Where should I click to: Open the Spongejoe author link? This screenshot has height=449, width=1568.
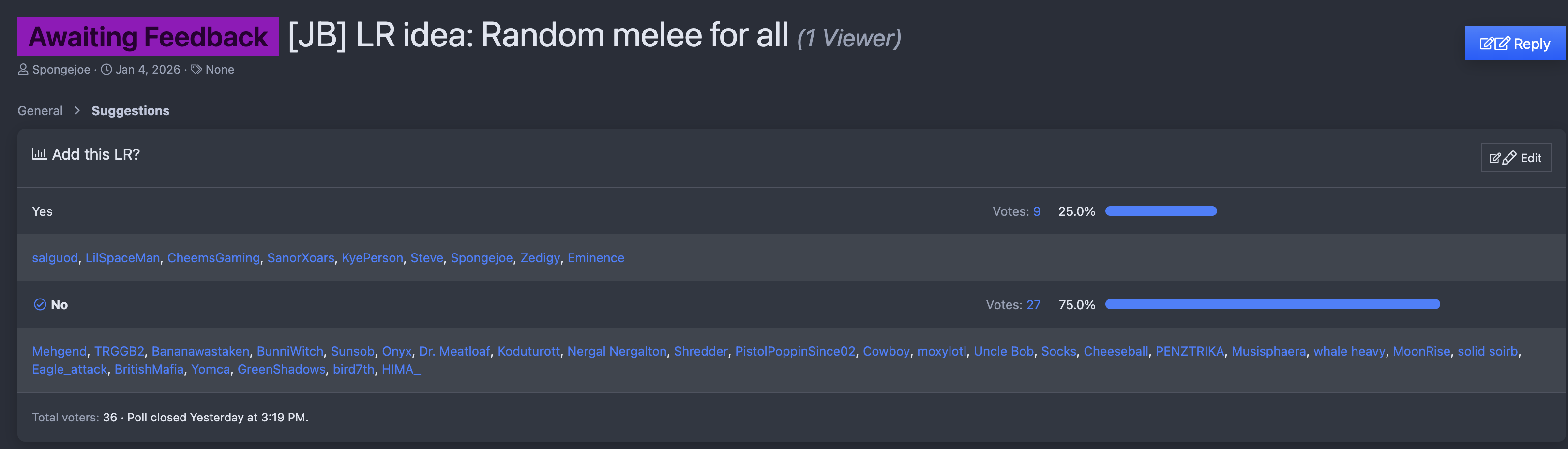[x=61, y=70]
